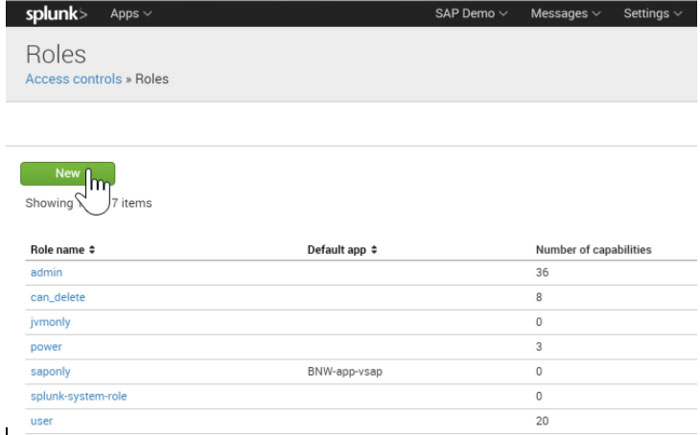The image size is (700, 435).
Task: Sort by Default app column
Action: pyautogui.click(x=341, y=249)
